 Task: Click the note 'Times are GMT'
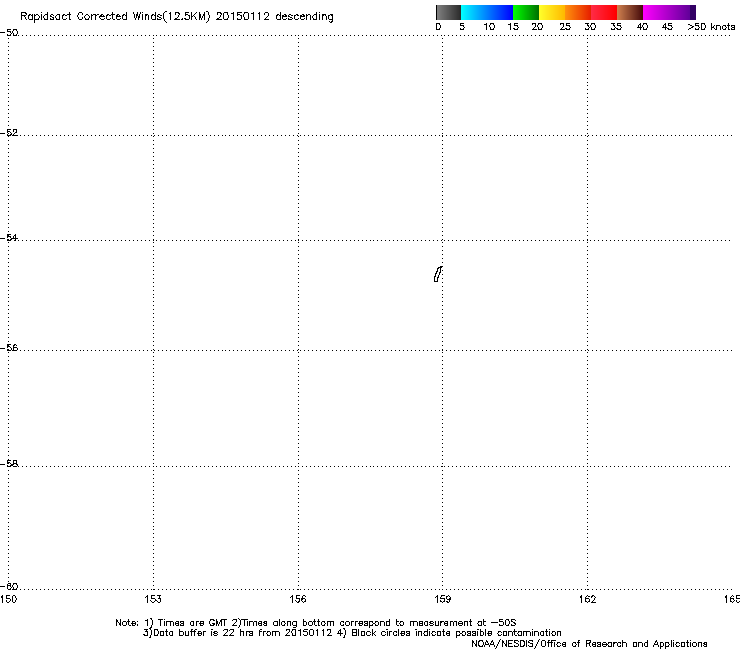point(193,623)
